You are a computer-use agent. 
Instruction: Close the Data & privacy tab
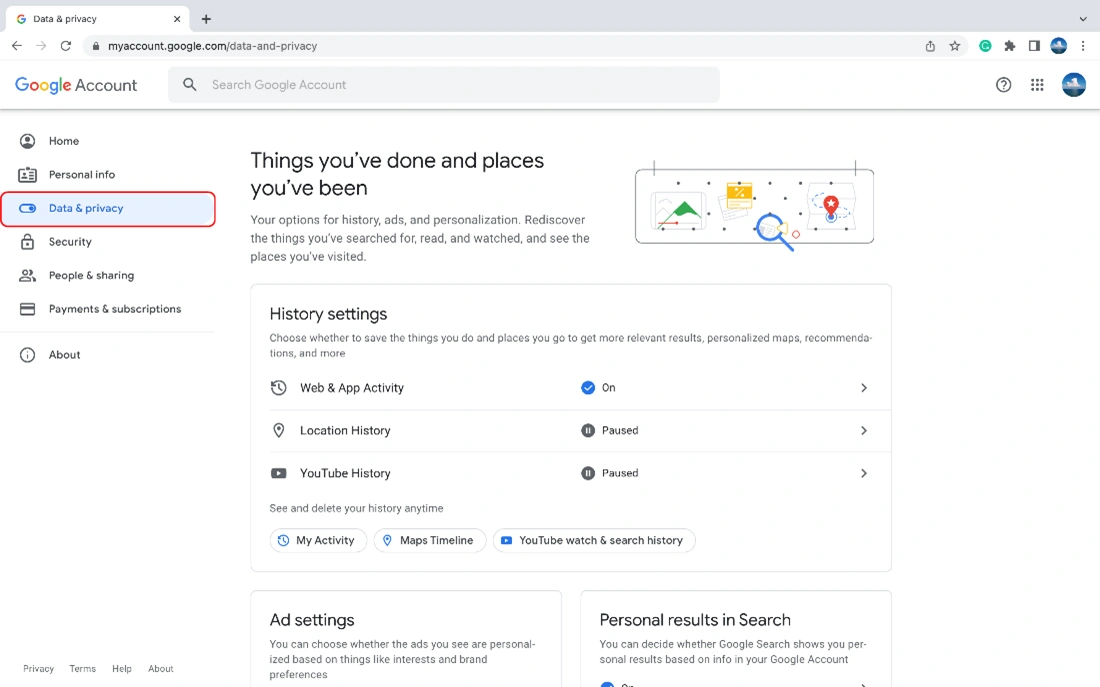click(x=177, y=19)
